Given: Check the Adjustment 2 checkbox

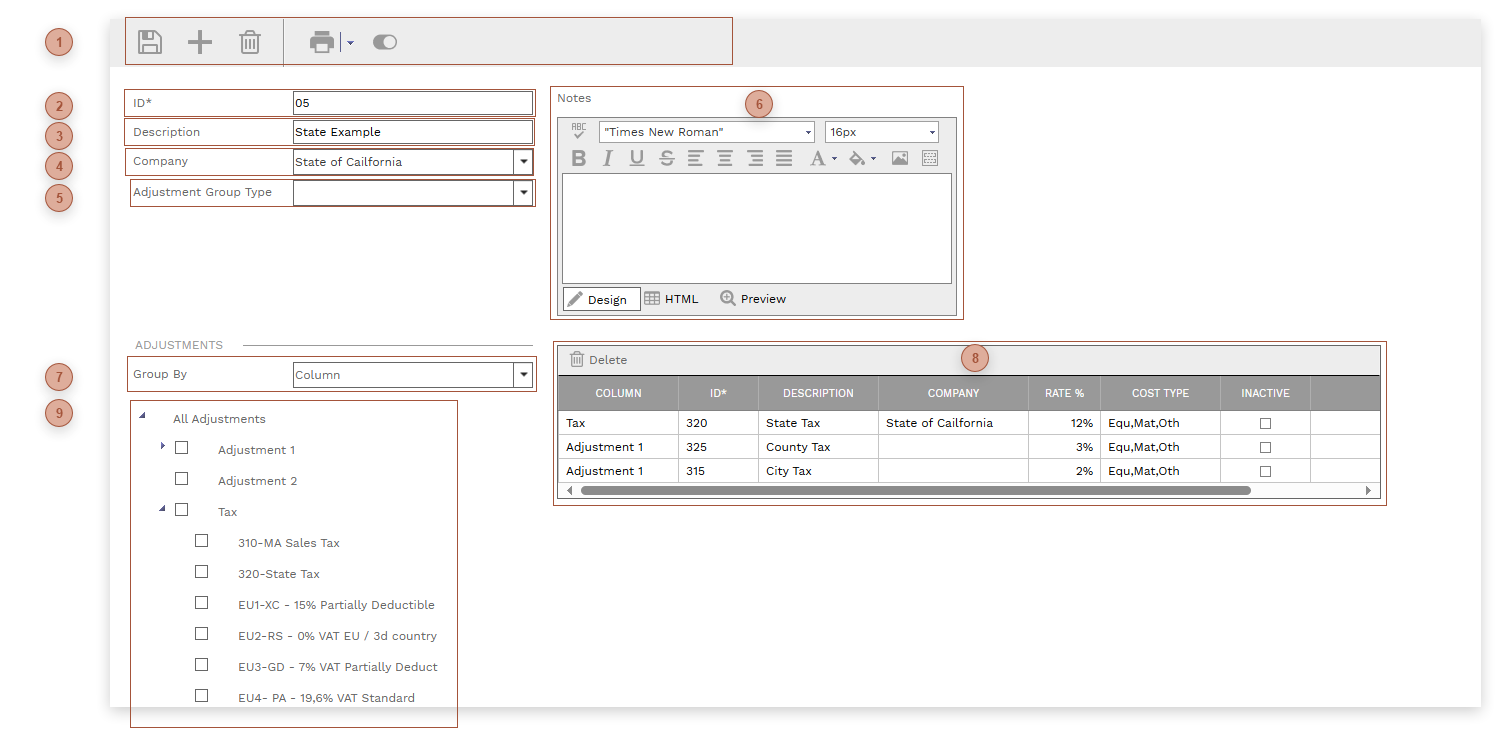Looking at the screenshot, I should point(181,479).
